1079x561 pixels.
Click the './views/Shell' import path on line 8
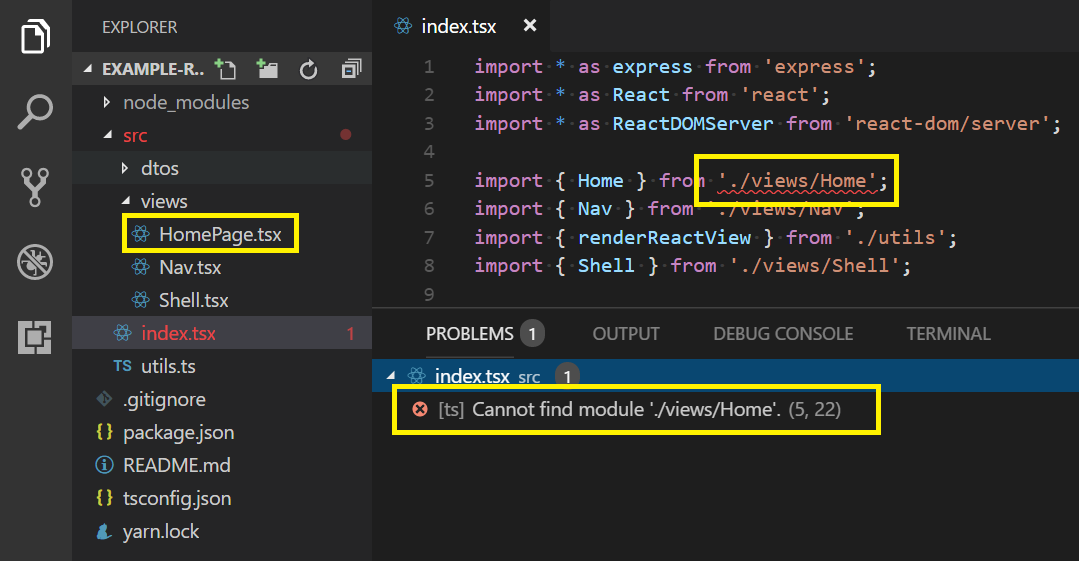tap(815, 266)
